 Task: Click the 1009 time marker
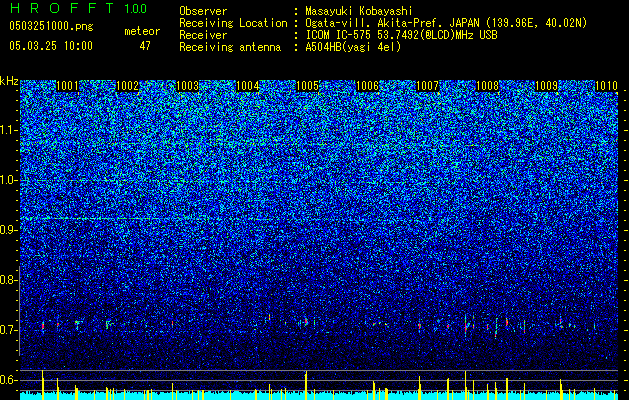point(547,86)
